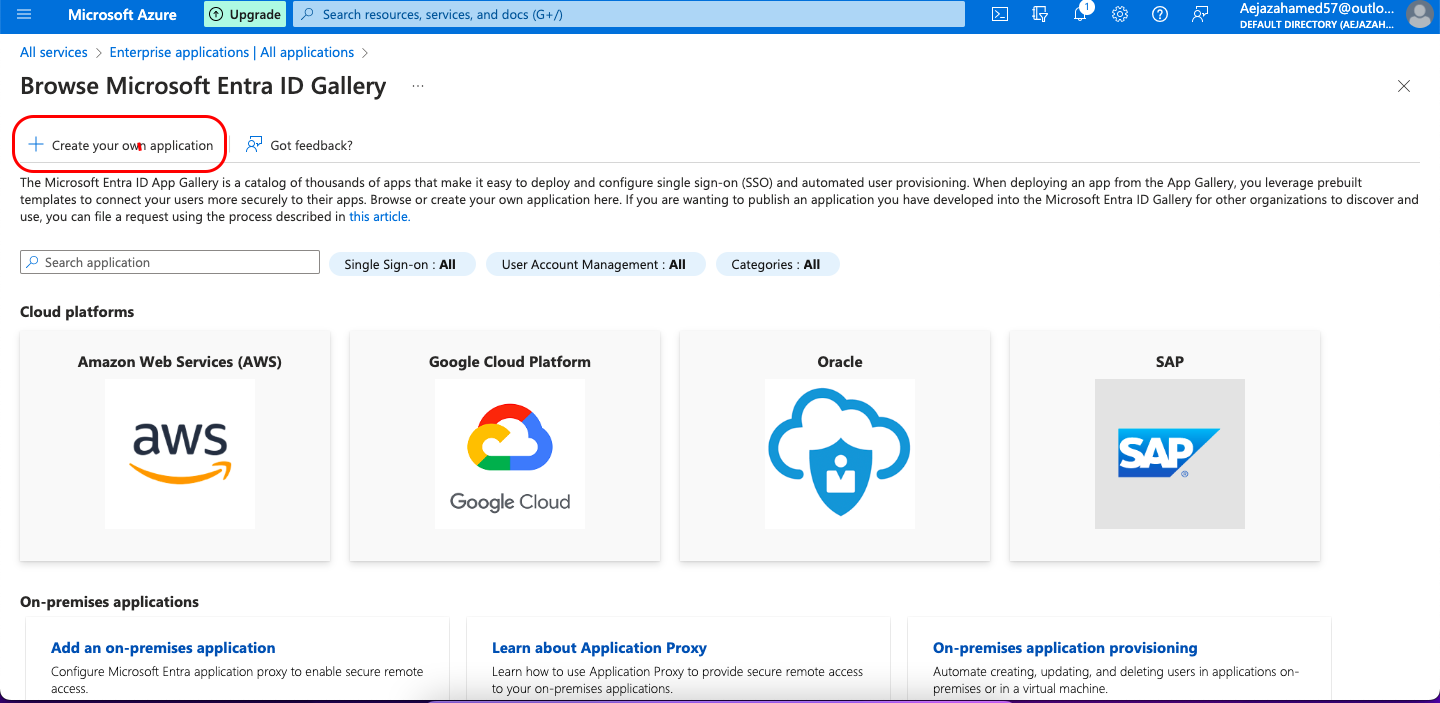Focus the Search application field
Screen dimensions: 1440x703
click(170, 262)
